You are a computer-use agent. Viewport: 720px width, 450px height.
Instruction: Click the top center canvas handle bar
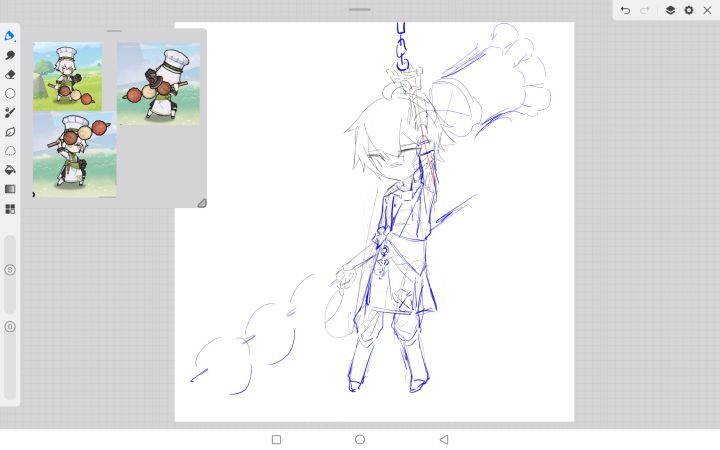[360, 9]
